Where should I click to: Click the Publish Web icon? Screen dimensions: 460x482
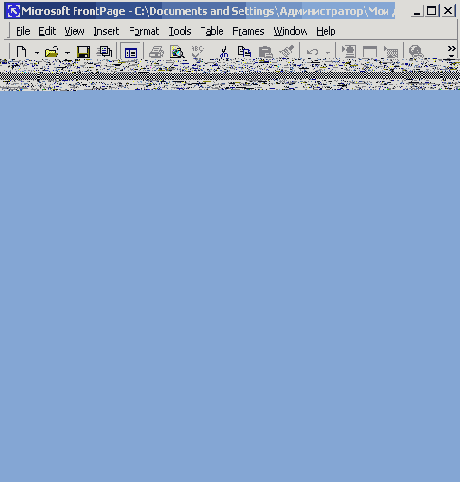point(105,52)
